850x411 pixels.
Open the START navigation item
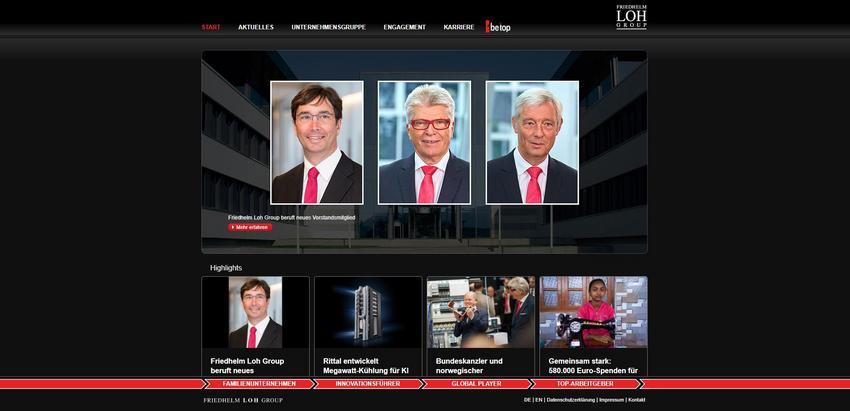click(x=211, y=27)
